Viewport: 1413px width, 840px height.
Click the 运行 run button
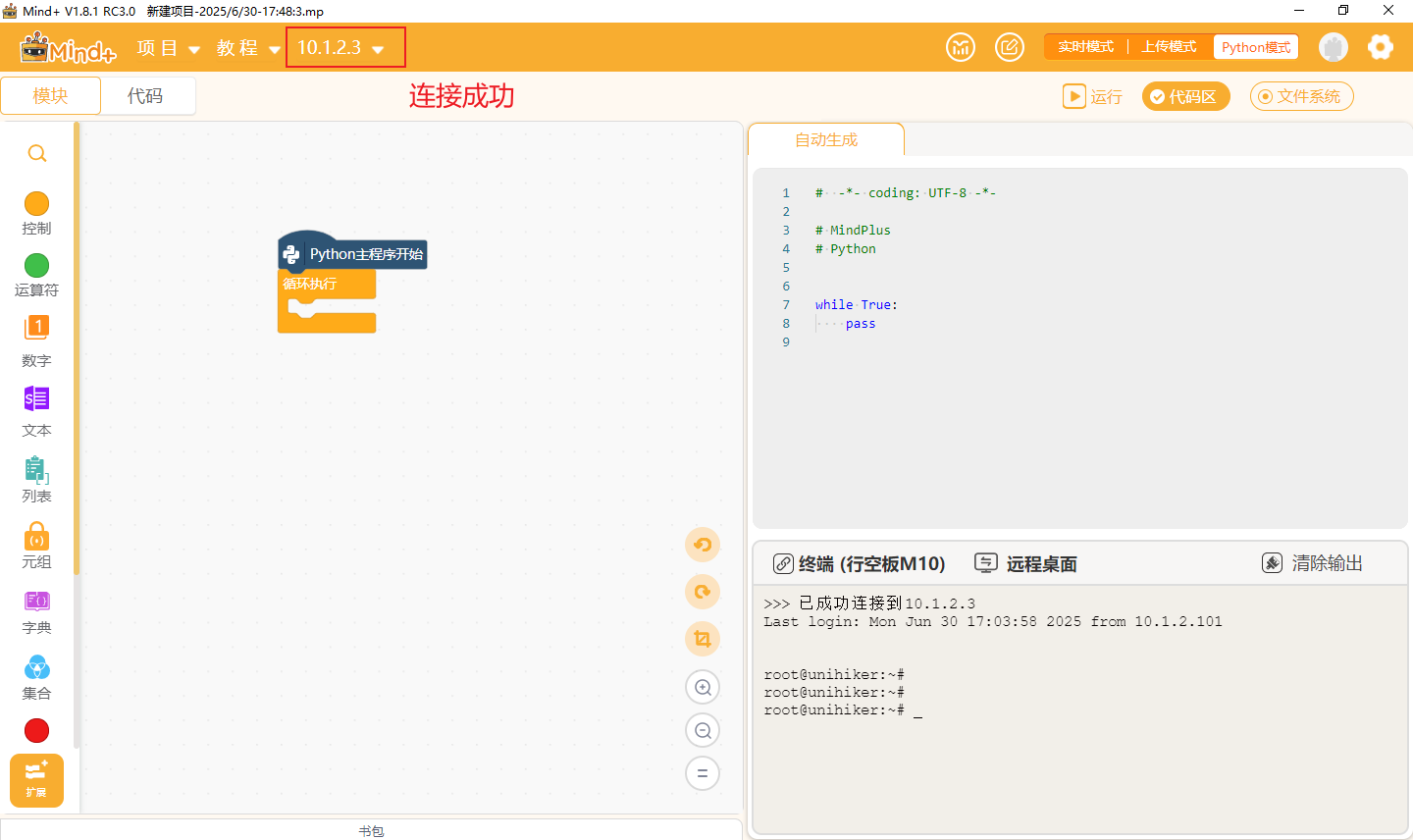[1092, 96]
